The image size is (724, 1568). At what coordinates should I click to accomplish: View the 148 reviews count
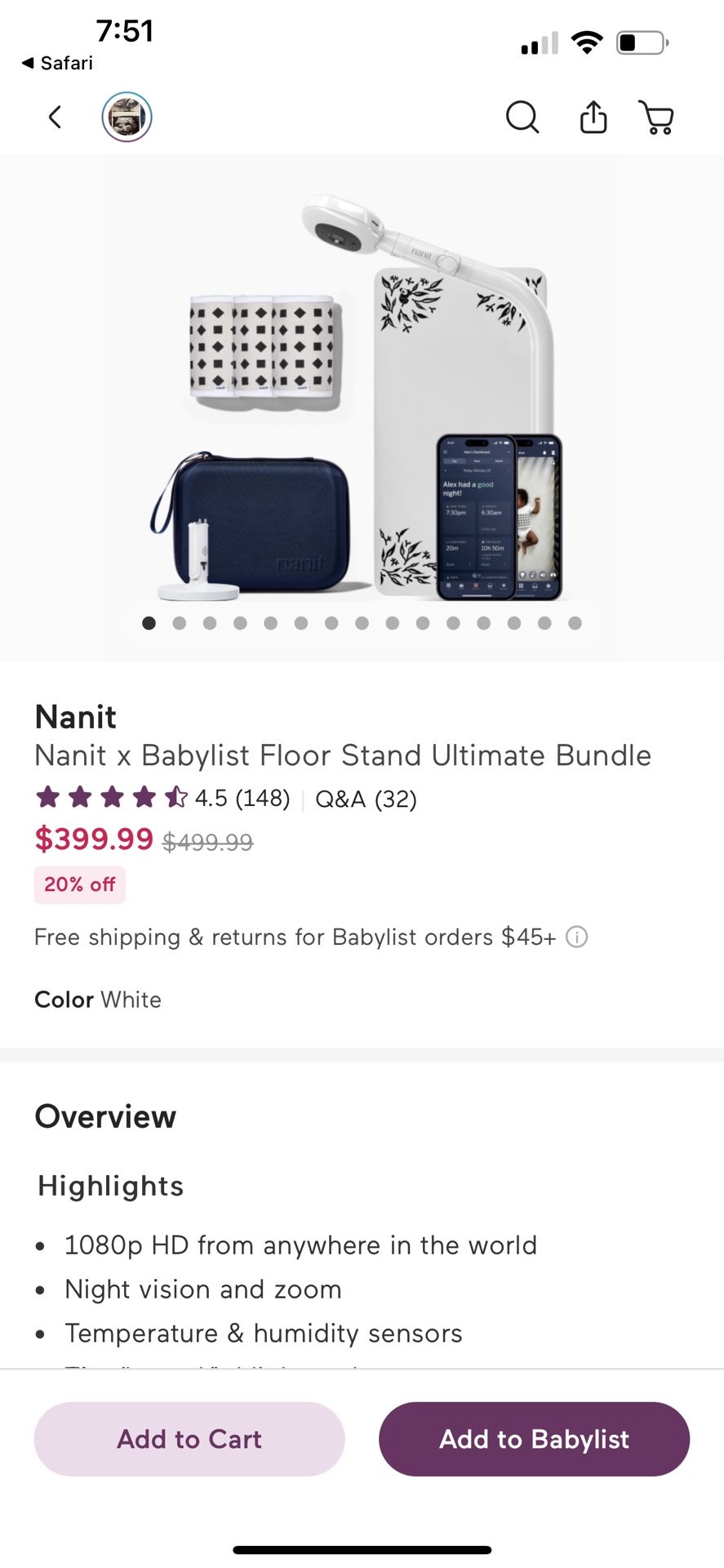[x=262, y=799]
